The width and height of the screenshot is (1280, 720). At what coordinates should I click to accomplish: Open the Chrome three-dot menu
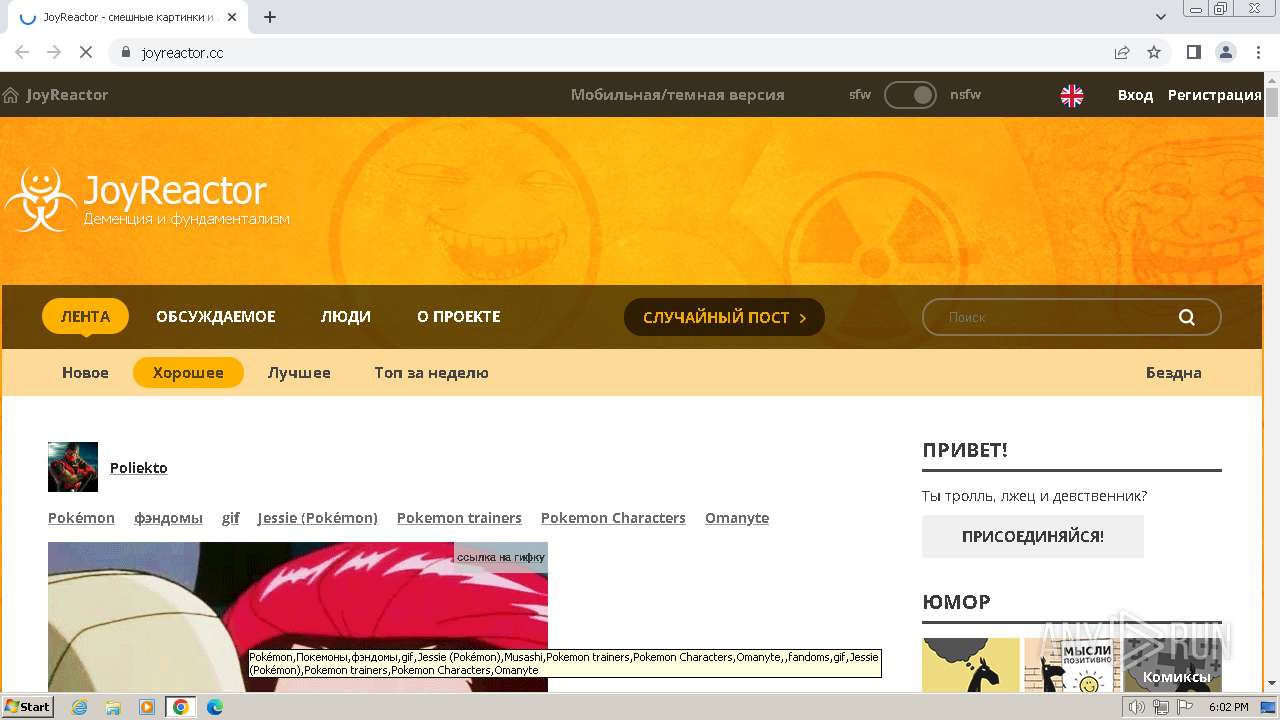point(1256,52)
